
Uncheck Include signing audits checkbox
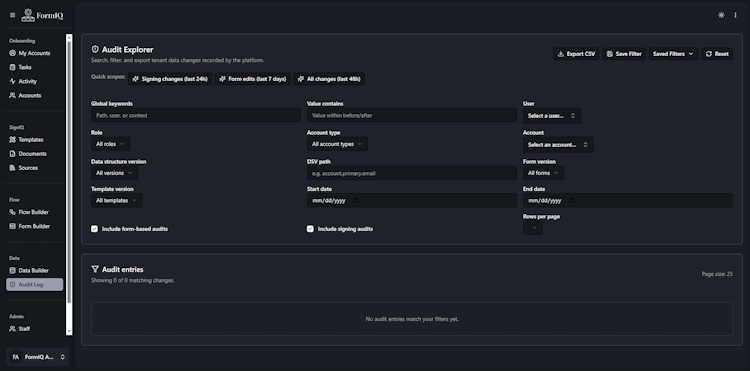pyautogui.click(x=310, y=229)
